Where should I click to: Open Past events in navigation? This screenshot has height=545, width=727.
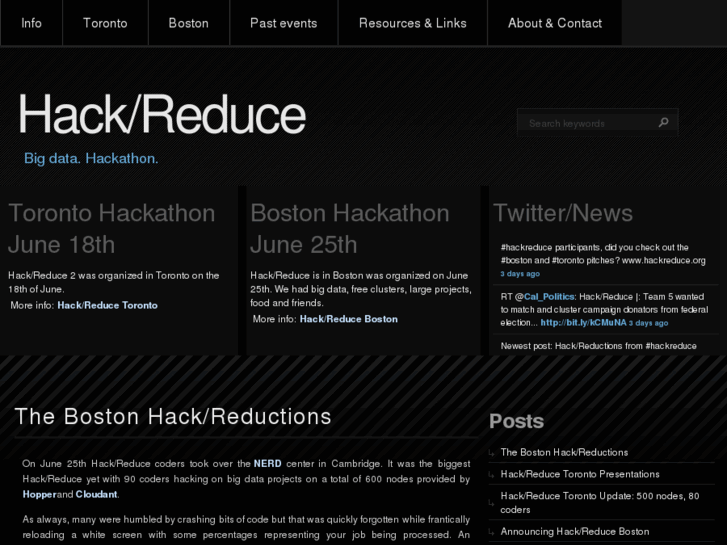[284, 23]
